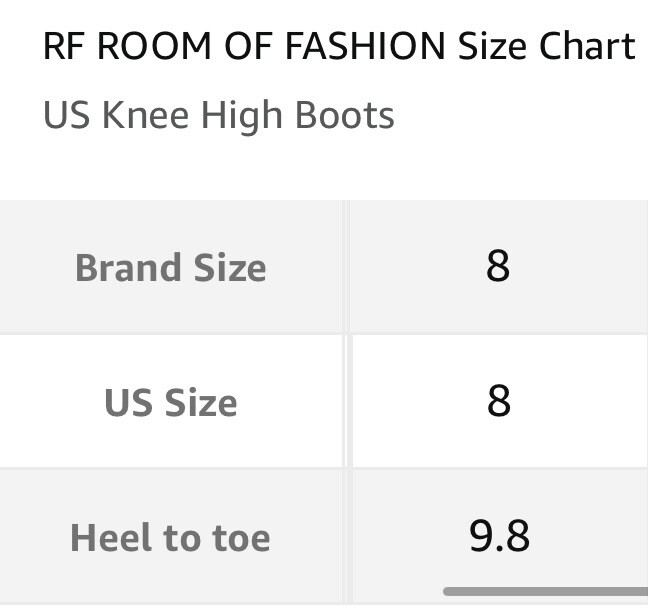Image resolution: width=648 pixels, height=616 pixels.
Task: Click the Brand Size value 8 cell
Action: (x=498, y=267)
